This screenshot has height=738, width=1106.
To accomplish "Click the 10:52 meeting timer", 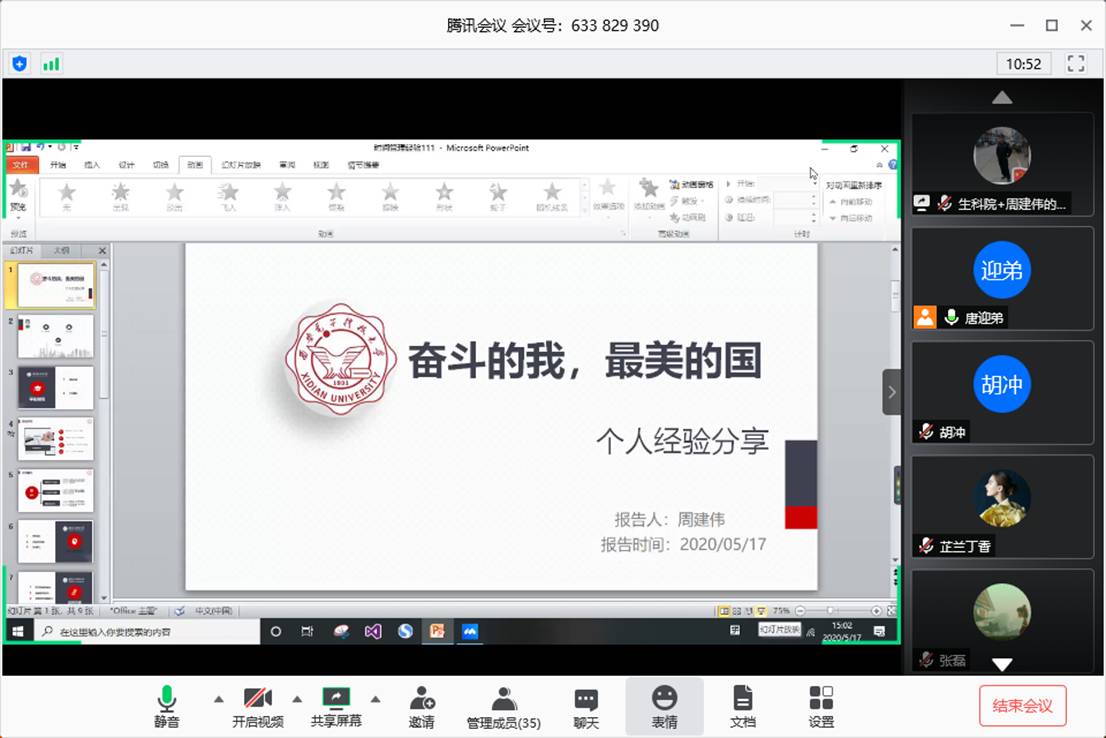I will pos(1023,64).
